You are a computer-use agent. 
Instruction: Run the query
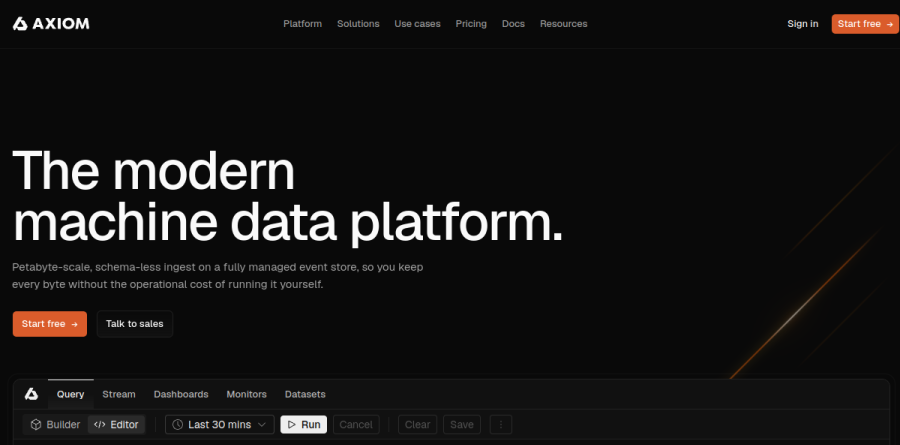[304, 424]
